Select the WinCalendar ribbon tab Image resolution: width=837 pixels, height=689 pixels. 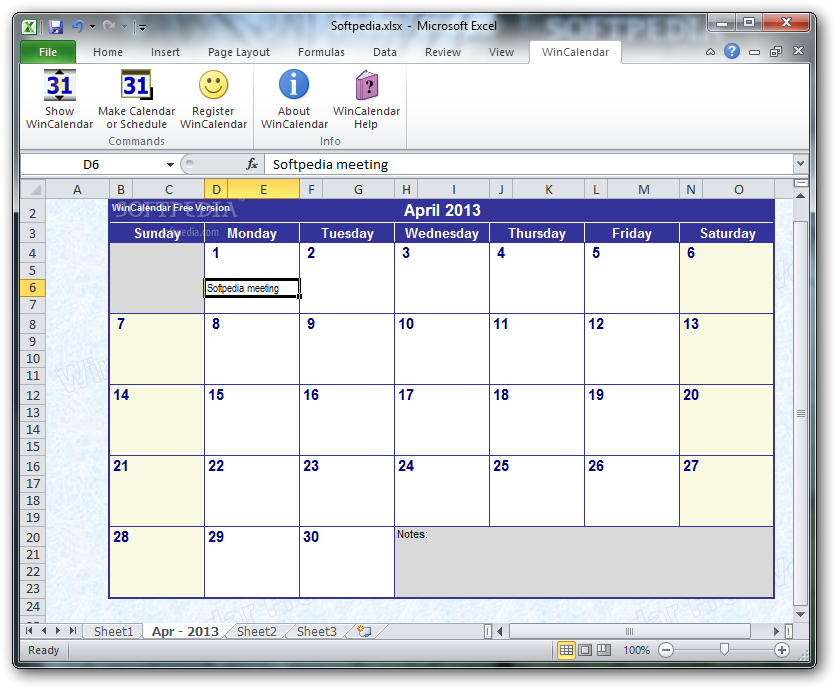(x=575, y=52)
